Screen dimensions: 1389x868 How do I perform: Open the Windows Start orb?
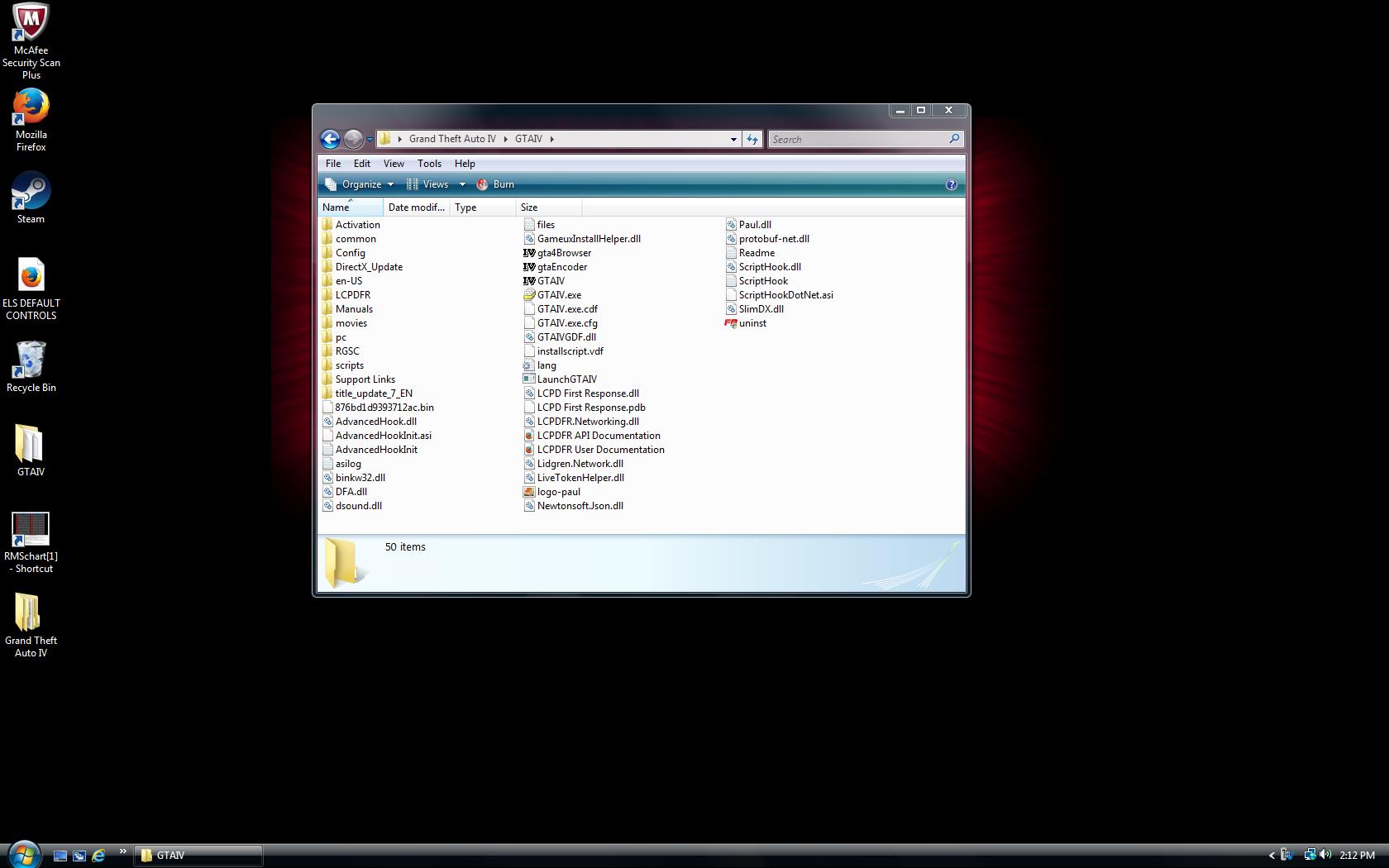(23, 854)
